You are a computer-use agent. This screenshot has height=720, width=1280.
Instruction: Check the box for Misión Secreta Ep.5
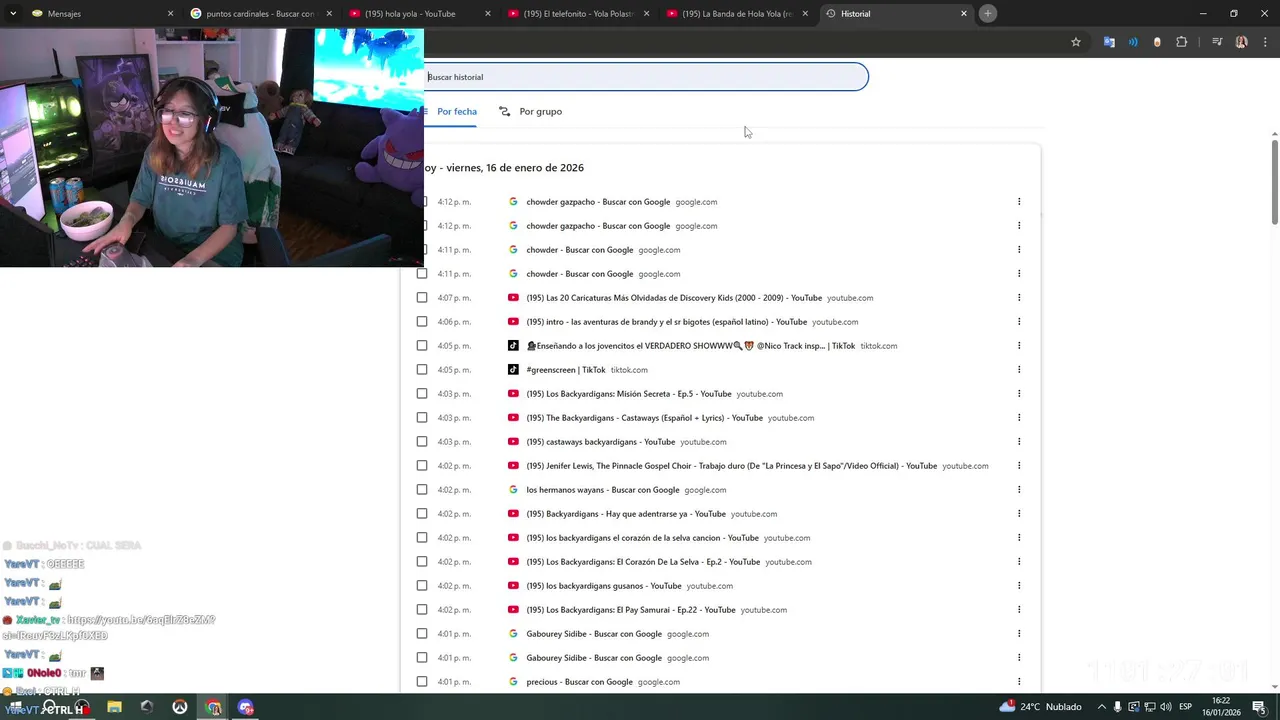pyautogui.click(x=422, y=394)
